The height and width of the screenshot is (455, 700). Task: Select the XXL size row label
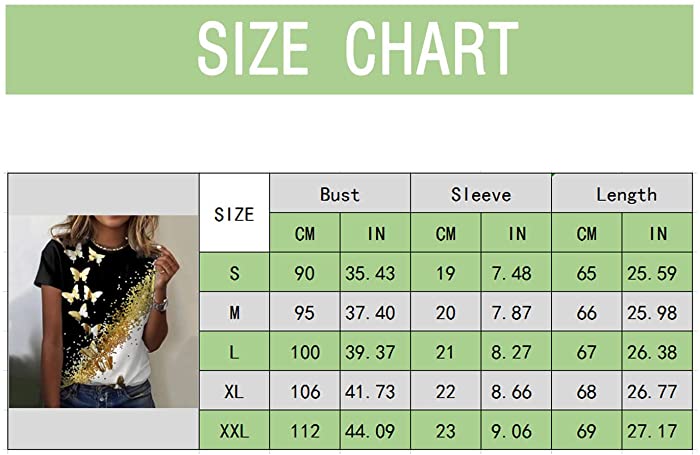point(234,430)
